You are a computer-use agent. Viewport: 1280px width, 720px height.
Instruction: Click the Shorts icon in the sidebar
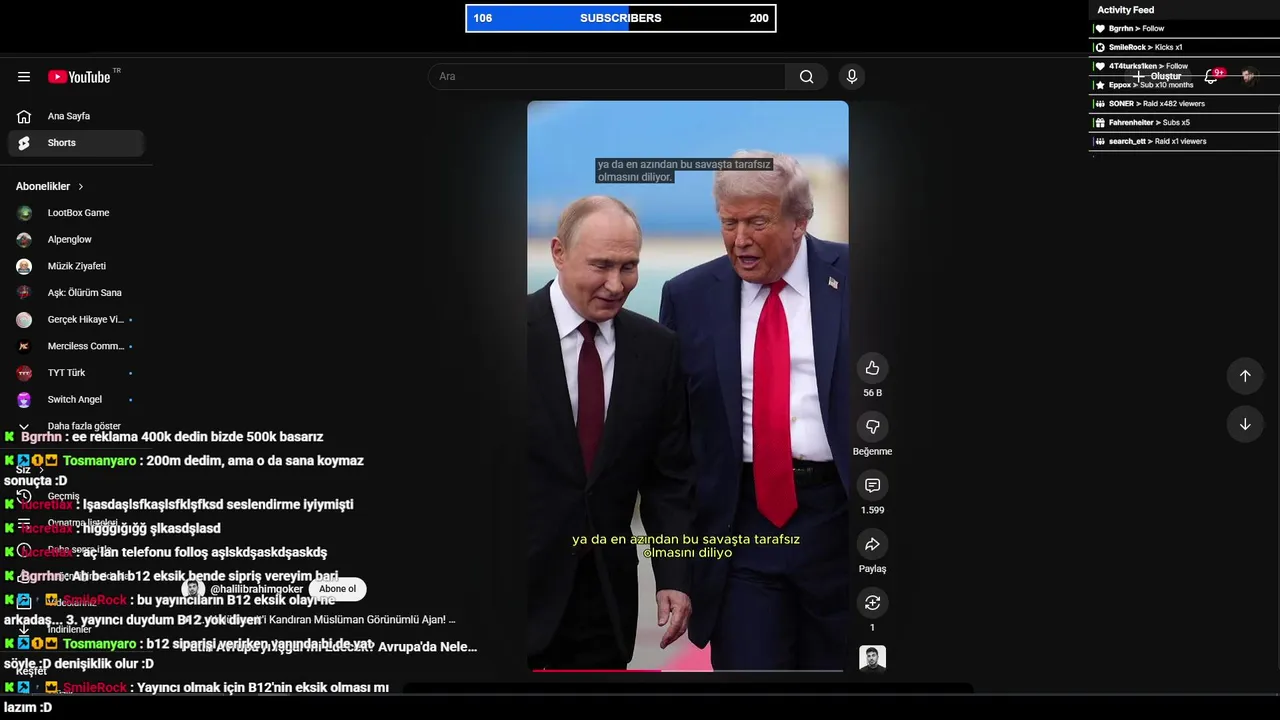[x=24, y=143]
